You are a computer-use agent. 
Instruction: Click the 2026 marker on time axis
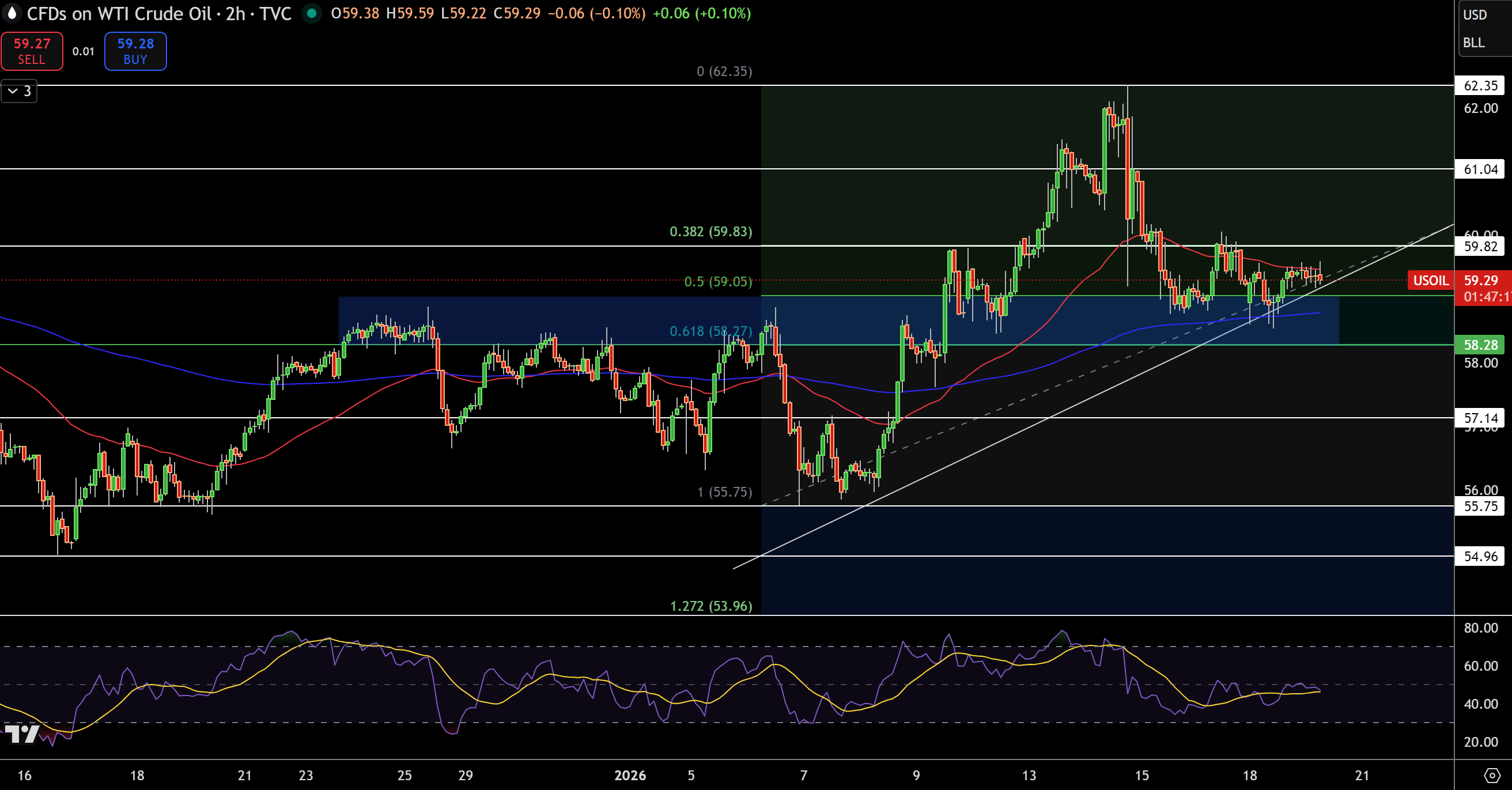(x=630, y=776)
